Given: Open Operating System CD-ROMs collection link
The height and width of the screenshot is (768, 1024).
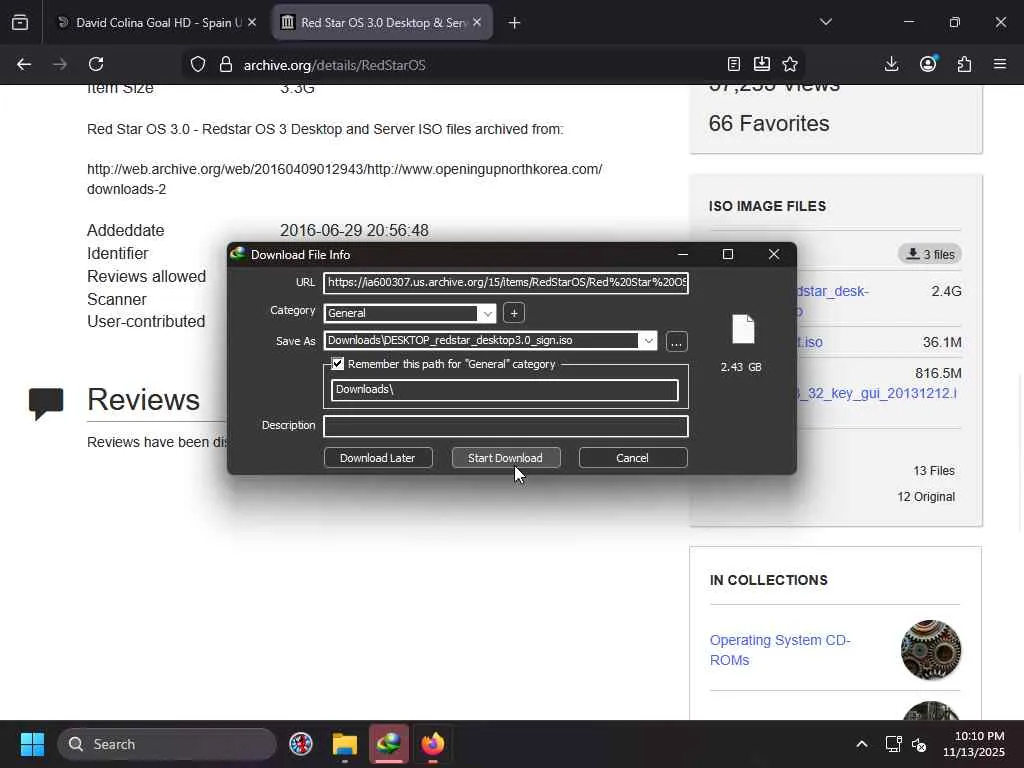Looking at the screenshot, I should pos(780,650).
